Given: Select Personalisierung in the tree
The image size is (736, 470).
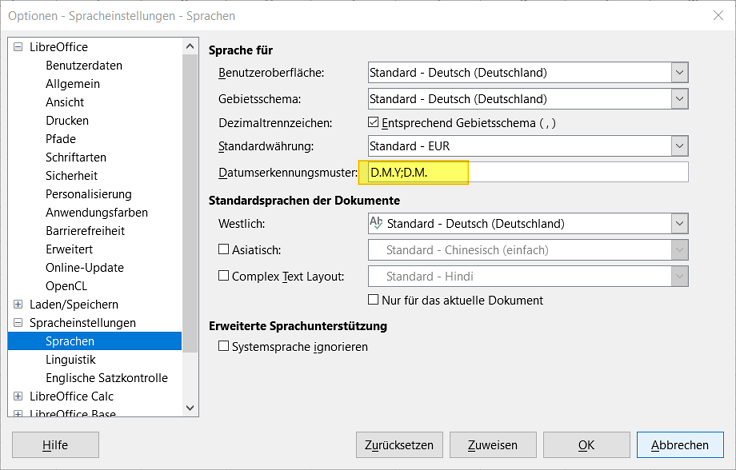Looking at the screenshot, I should 89,194.
